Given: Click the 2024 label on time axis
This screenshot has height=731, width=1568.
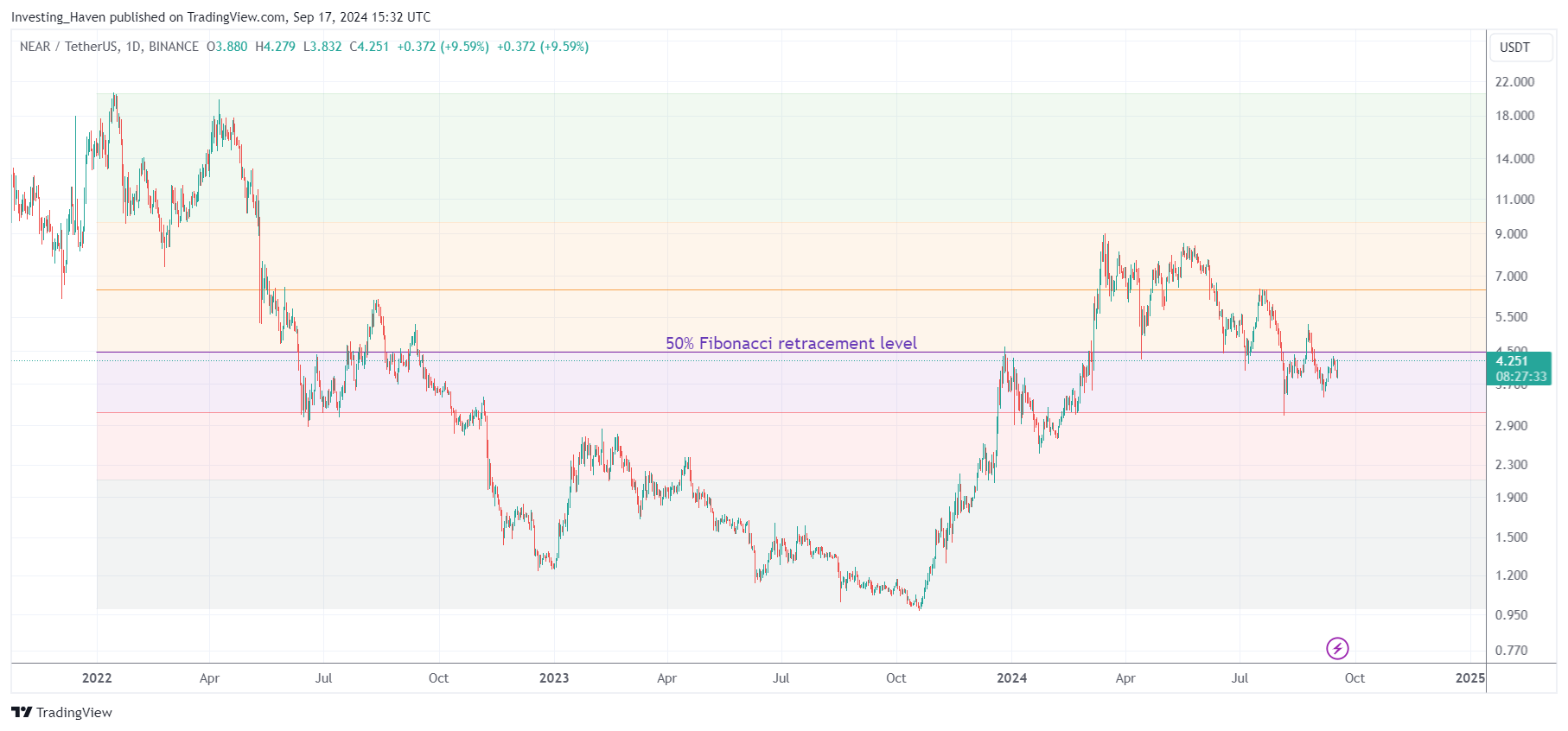Looking at the screenshot, I should pyautogui.click(x=1012, y=678).
